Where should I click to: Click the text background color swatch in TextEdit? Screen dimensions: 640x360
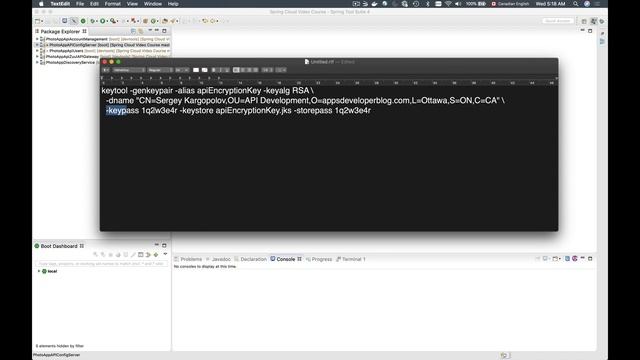(x=205, y=70)
